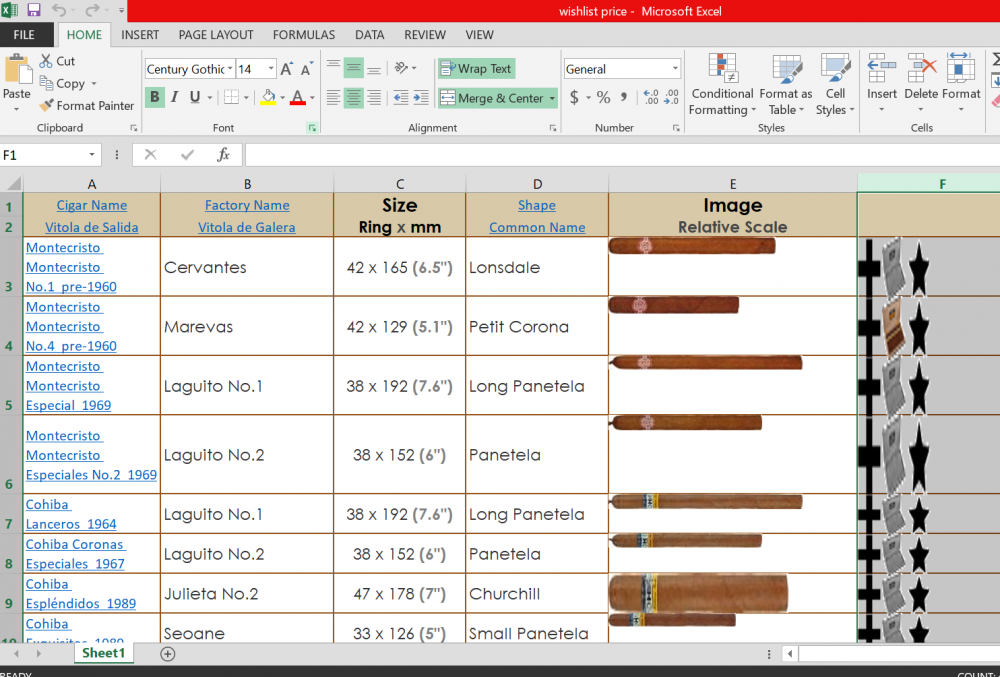
Task: Open Cell Styles gallery
Action: (835, 85)
